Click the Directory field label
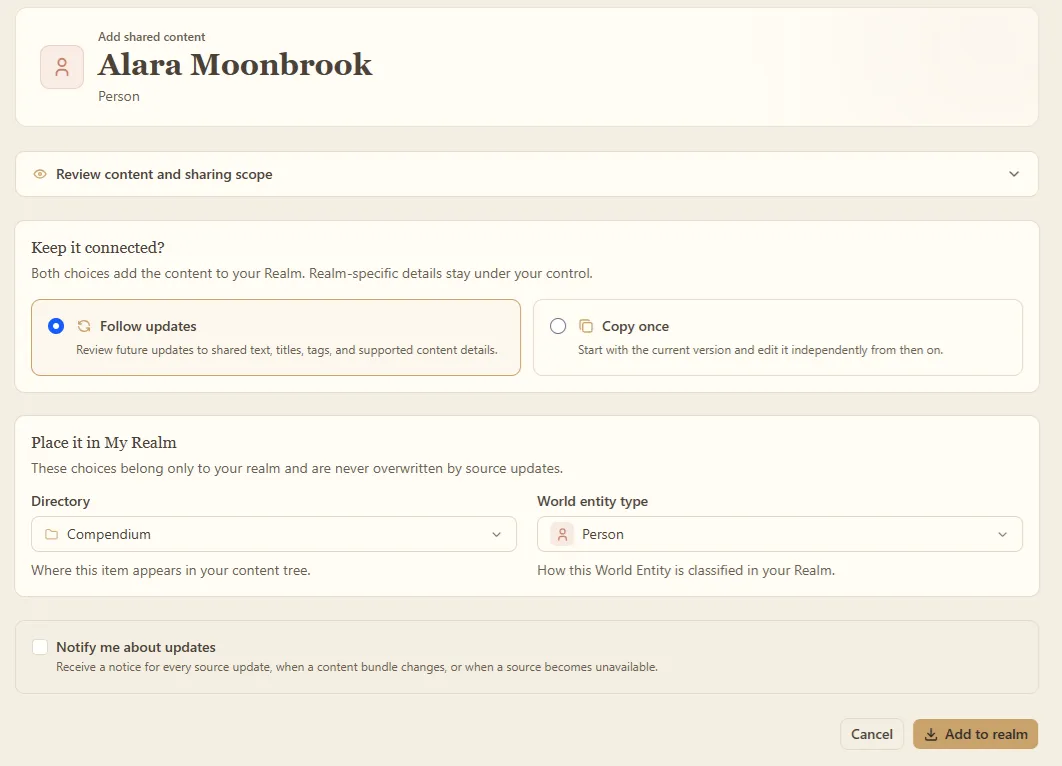Image resolution: width=1062 pixels, height=766 pixels. pyautogui.click(x=60, y=501)
